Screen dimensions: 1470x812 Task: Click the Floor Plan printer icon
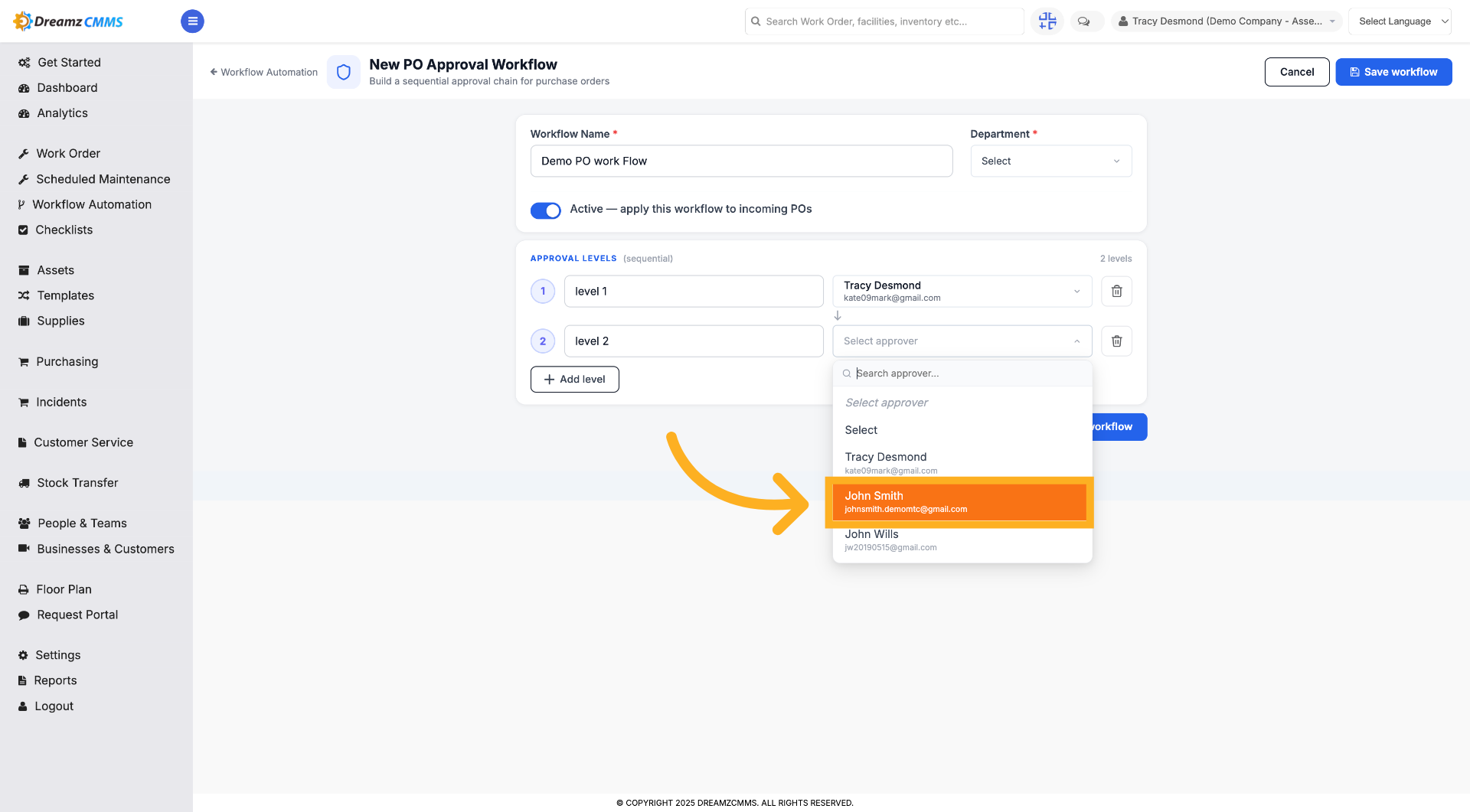tap(23, 590)
